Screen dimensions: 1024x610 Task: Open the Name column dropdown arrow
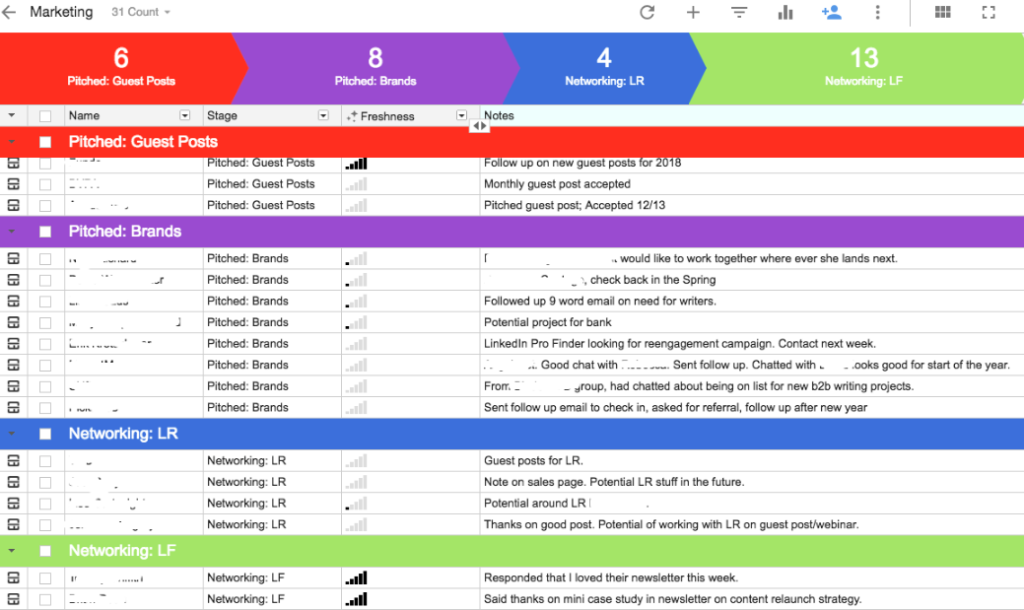185,116
